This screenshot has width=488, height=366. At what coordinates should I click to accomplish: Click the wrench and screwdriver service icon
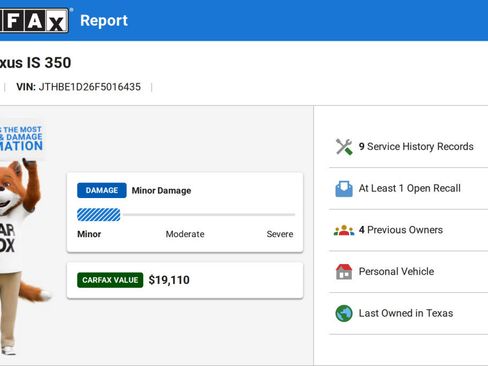pyautogui.click(x=344, y=147)
